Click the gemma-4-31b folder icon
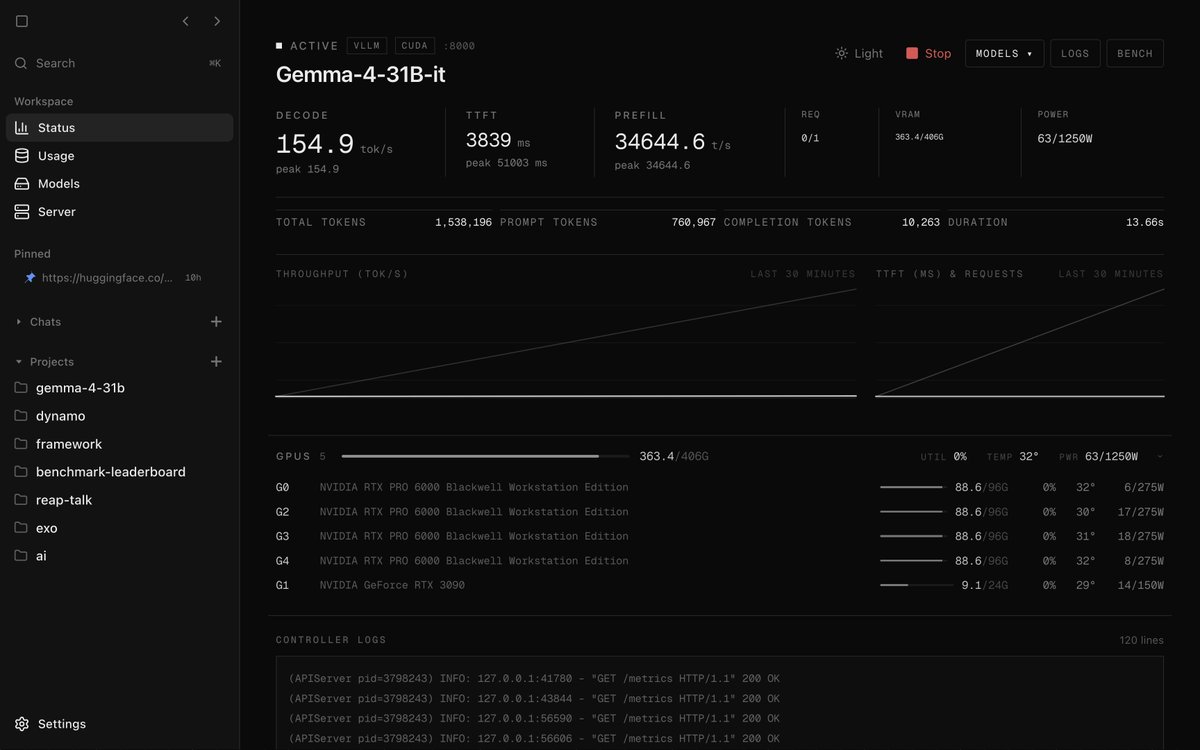This screenshot has width=1200, height=750. [21, 388]
